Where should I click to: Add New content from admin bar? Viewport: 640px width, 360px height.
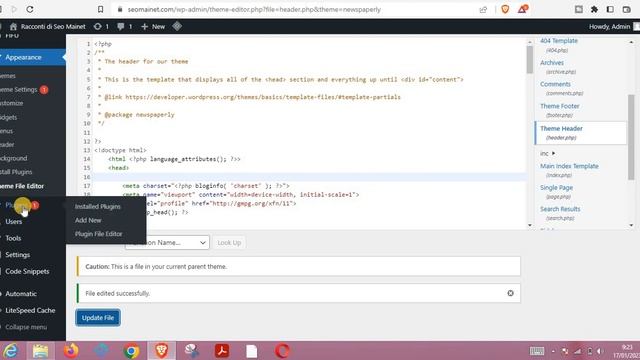[153, 27]
